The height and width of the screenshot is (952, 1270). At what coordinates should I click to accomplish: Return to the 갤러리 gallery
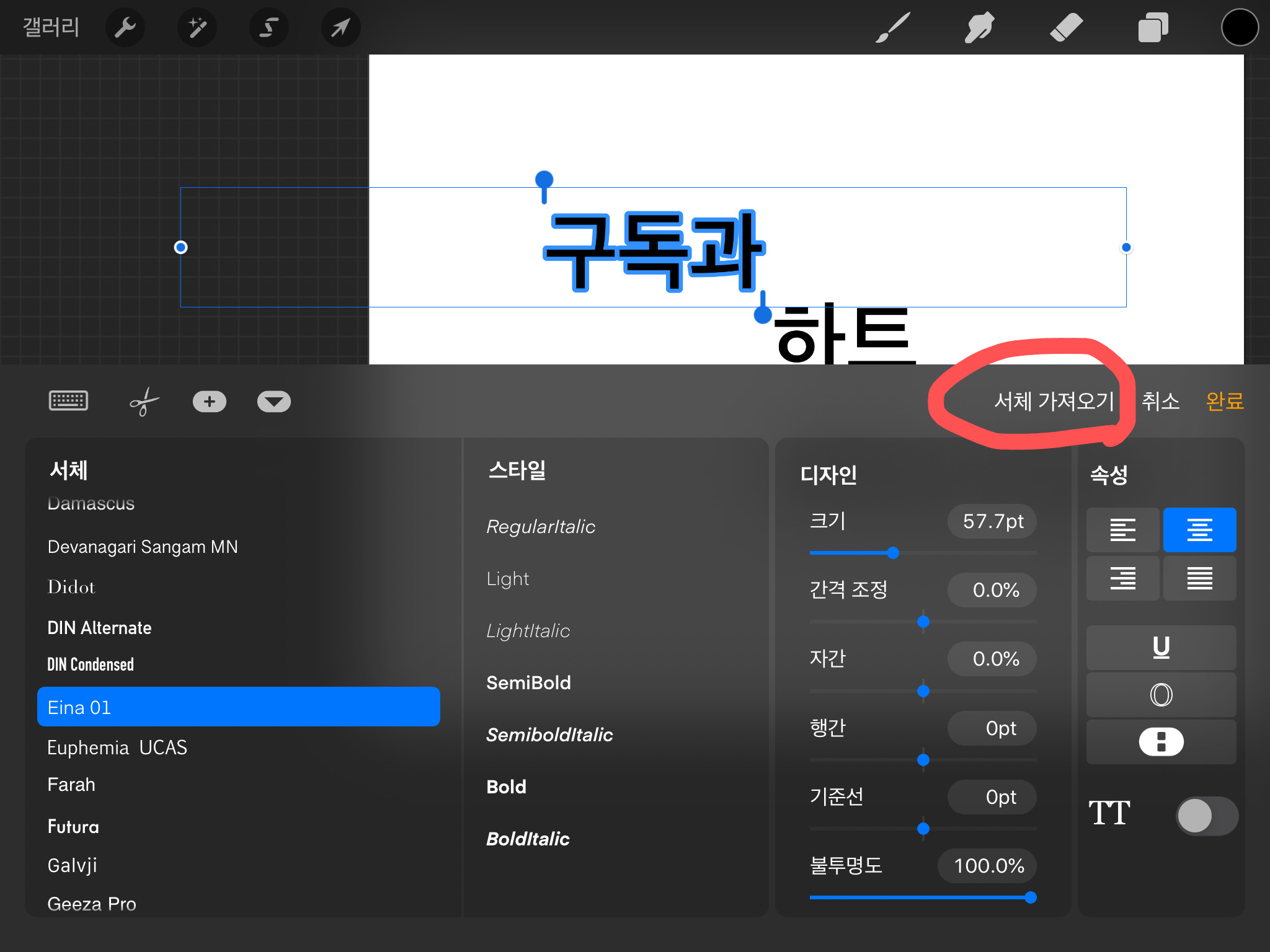coord(51,28)
